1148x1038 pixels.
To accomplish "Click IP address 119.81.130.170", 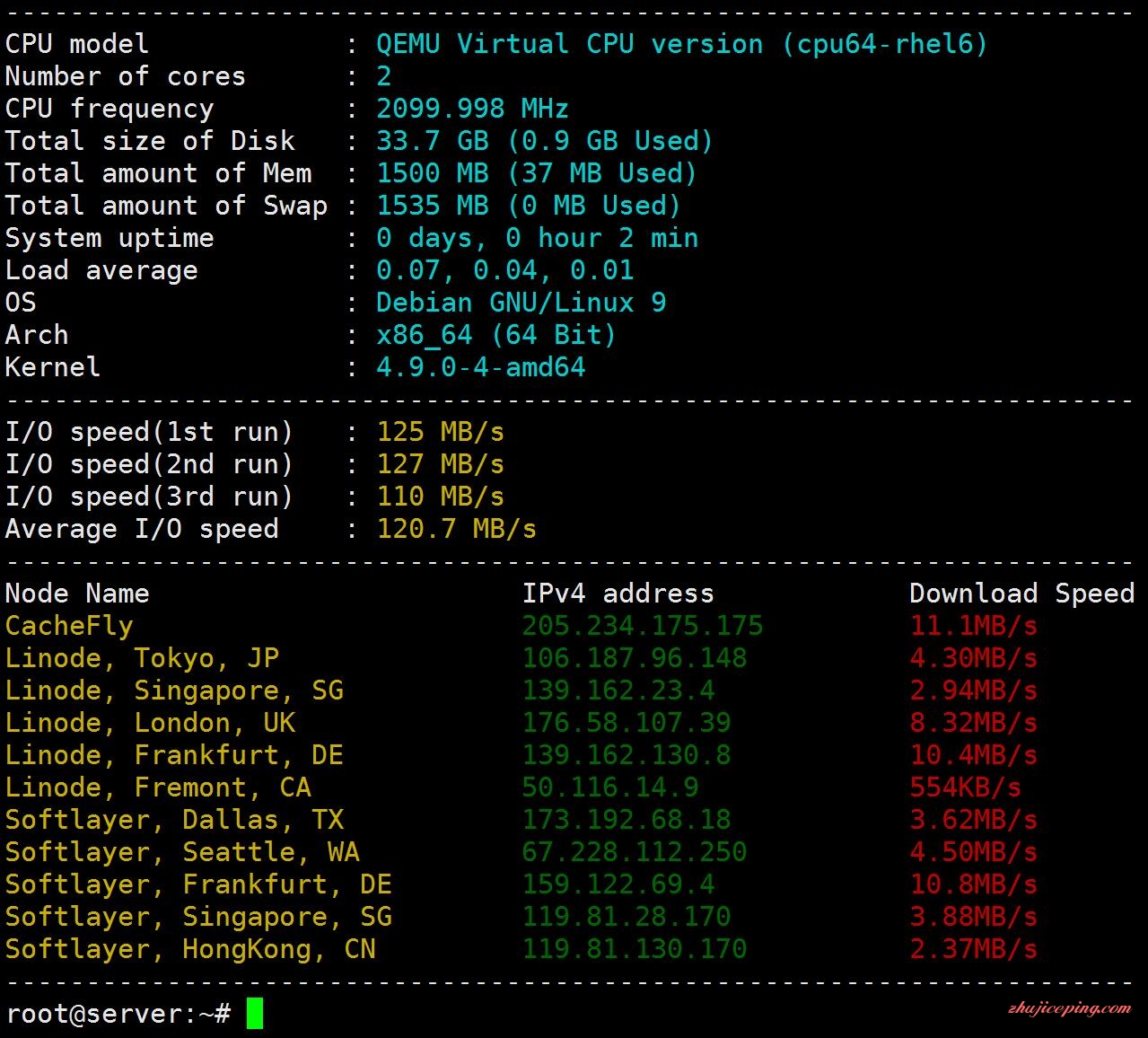I will [635, 948].
